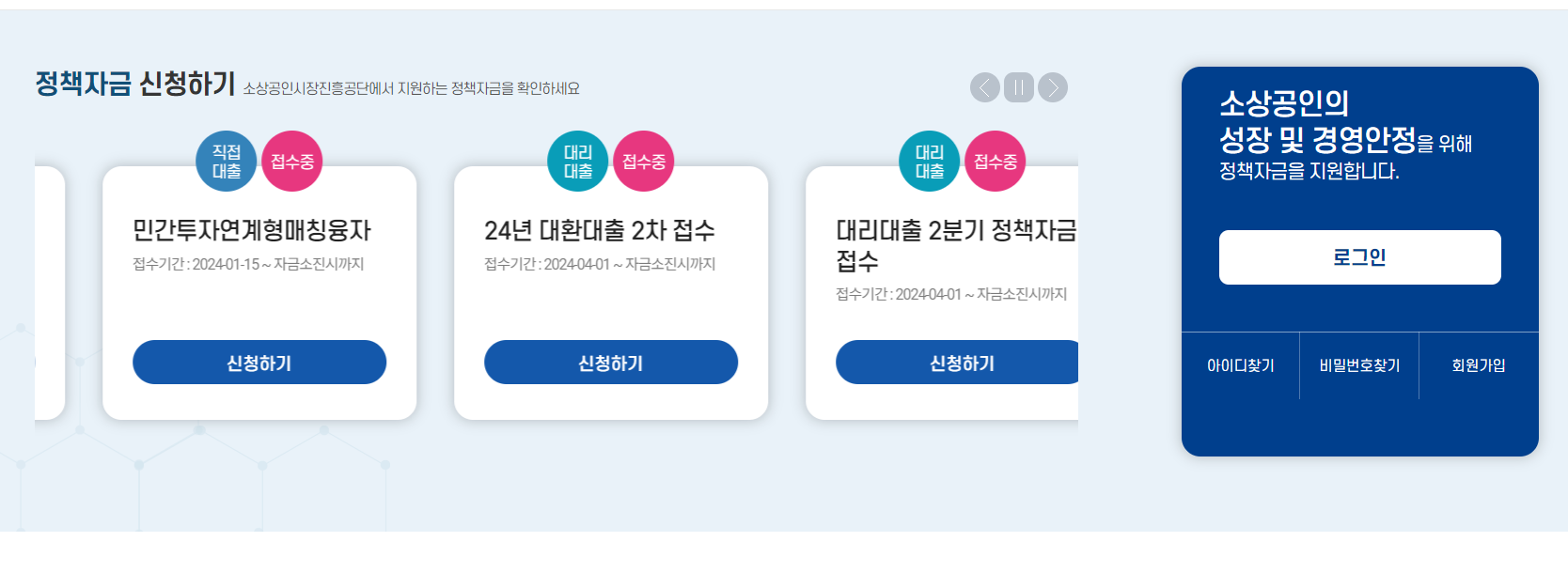Click the 접수중 badge on 민간투자연계형매칭융자 card
Screen dimensions: 1568x588
292,160
